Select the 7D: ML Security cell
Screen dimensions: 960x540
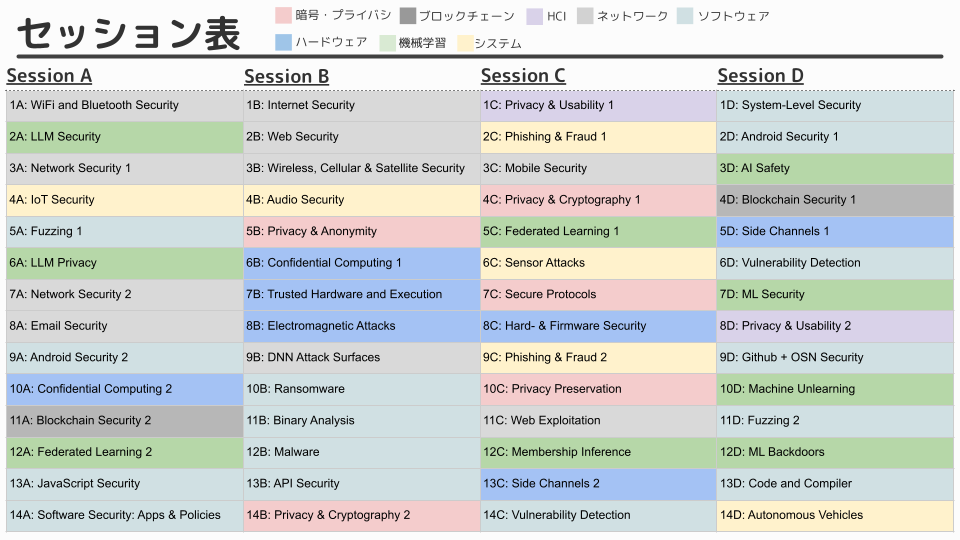836,294
